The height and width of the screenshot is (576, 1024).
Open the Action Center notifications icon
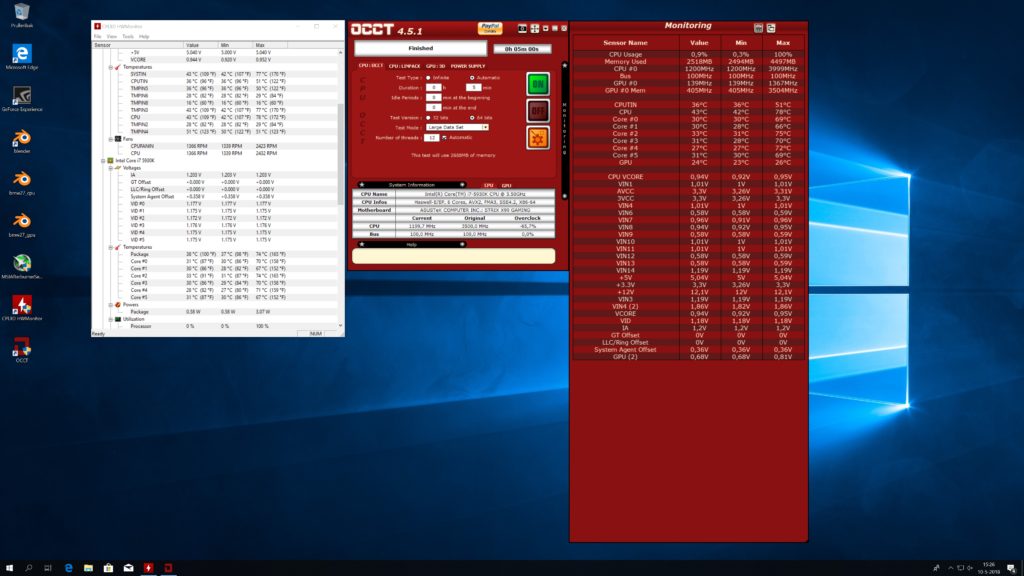pyautogui.click(x=1011, y=568)
